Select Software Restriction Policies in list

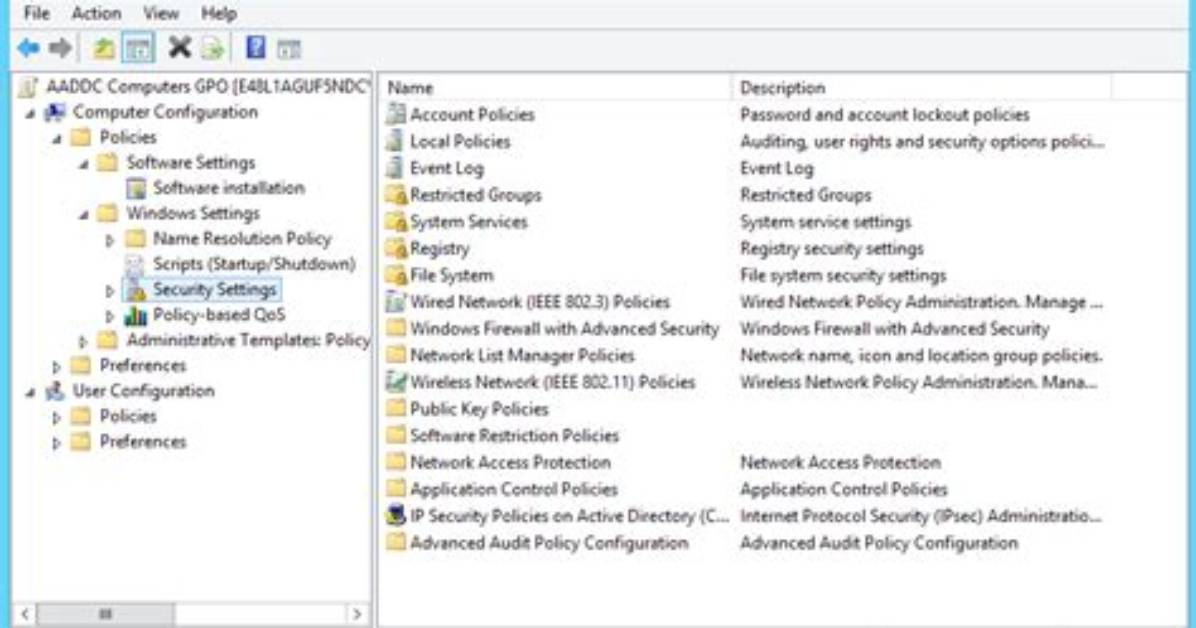(514, 436)
